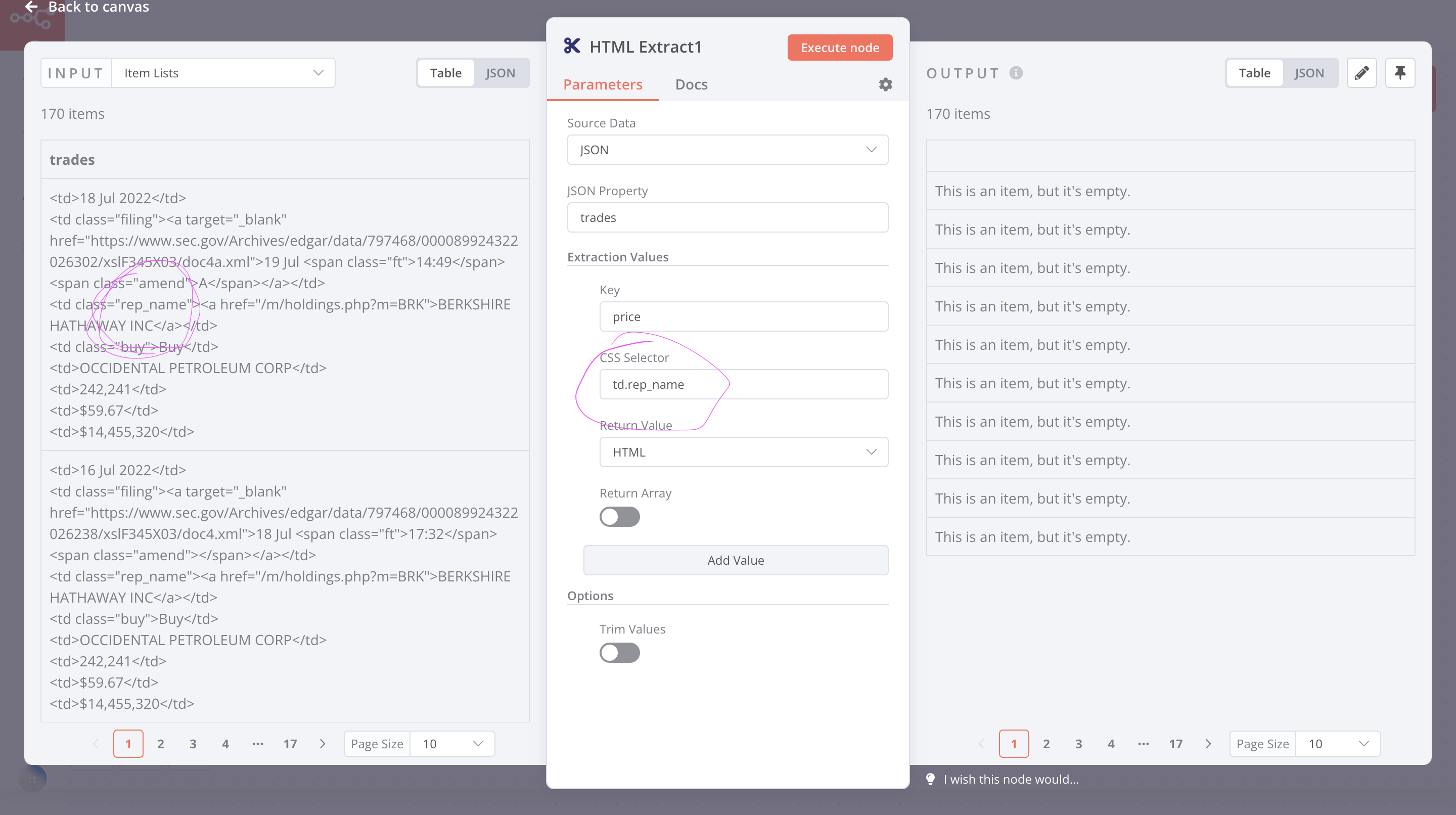This screenshot has height=815, width=1456.
Task: Select JSON view in input panel
Action: [x=500, y=73]
